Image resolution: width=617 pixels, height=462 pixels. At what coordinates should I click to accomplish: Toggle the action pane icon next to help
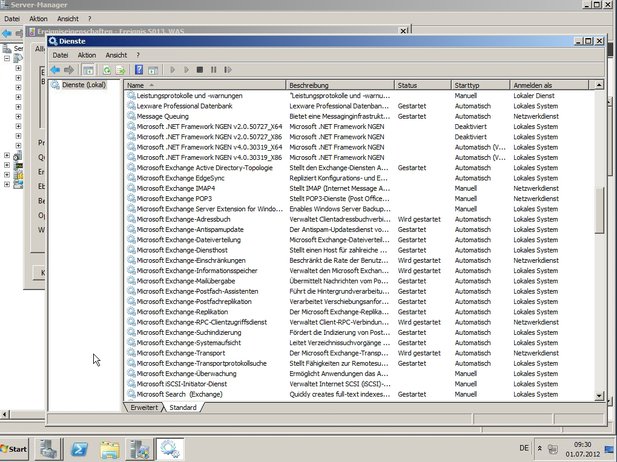click(x=153, y=70)
